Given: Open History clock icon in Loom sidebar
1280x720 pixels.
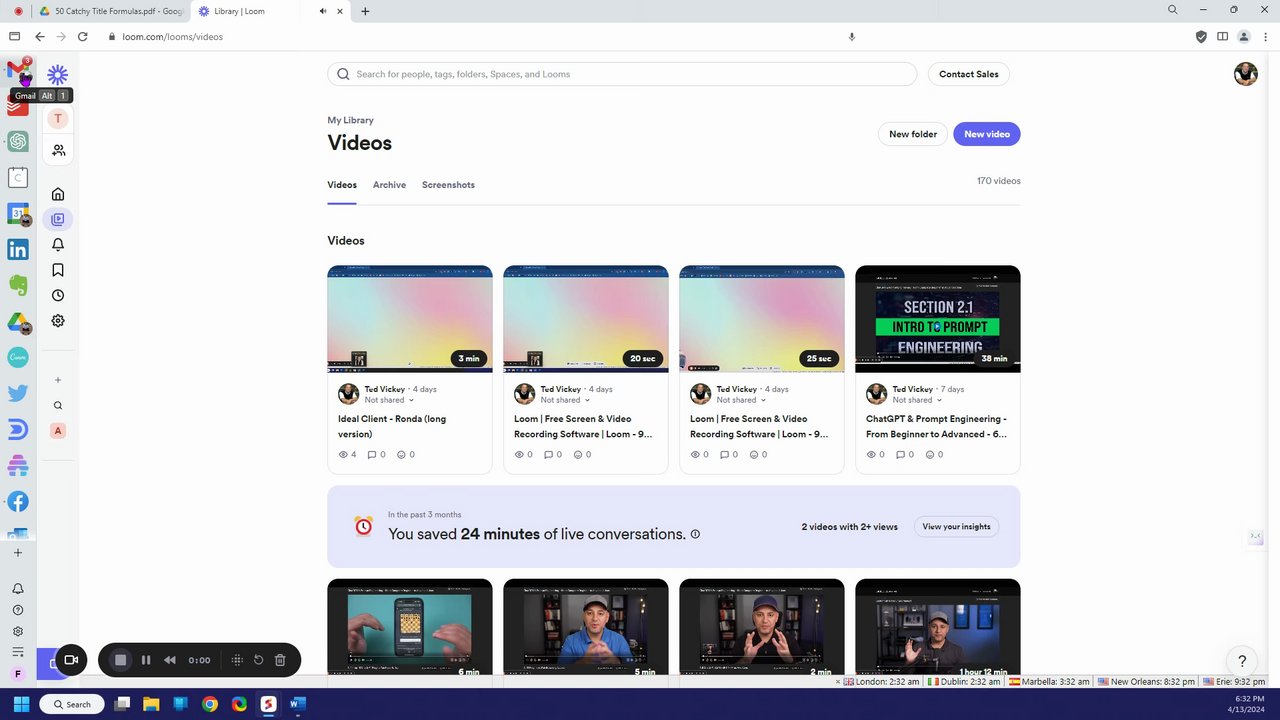Looking at the screenshot, I should tap(58, 295).
